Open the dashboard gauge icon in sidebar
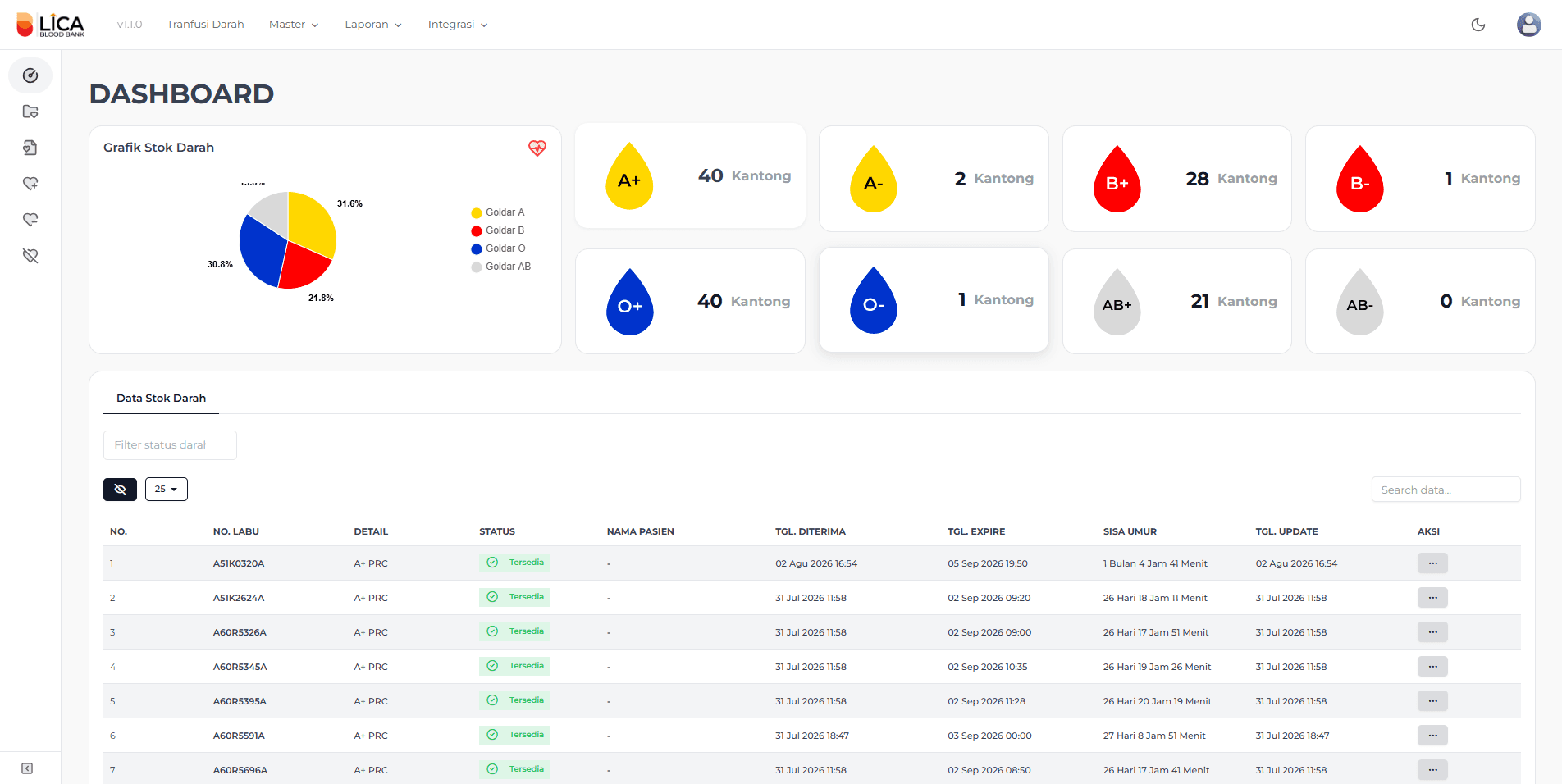Screen dimensions: 1562x784 (30, 75)
